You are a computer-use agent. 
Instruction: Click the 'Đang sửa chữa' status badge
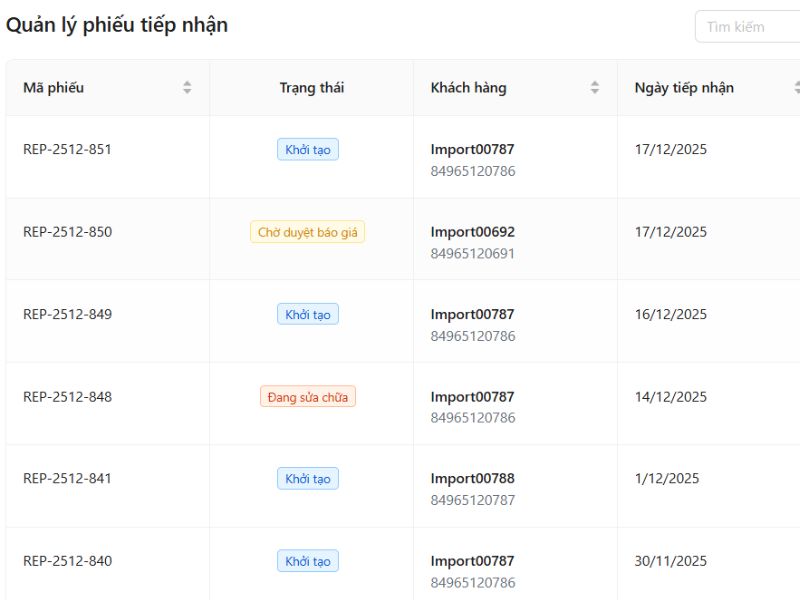(307, 396)
